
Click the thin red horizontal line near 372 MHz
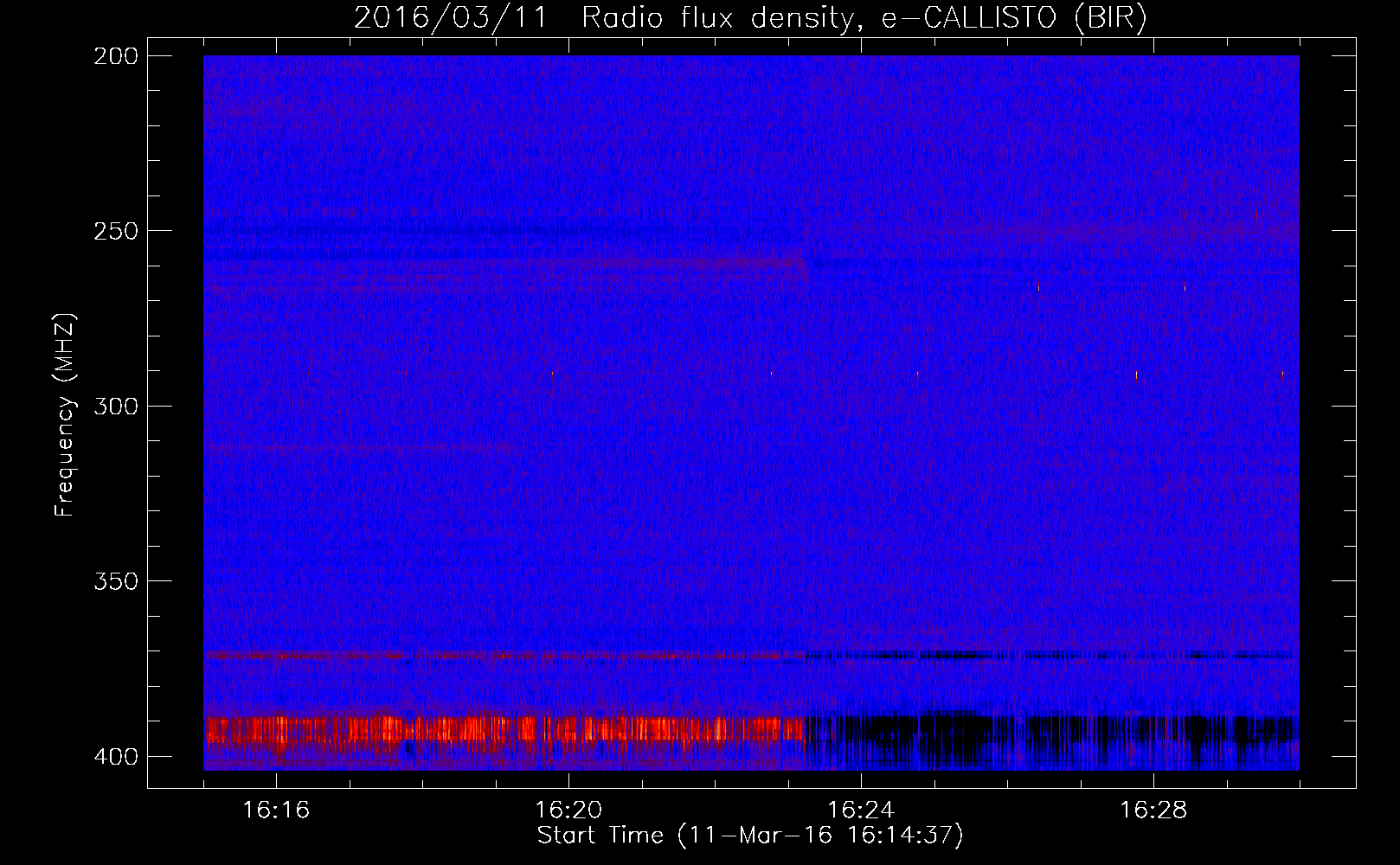click(x=504, y=656)
